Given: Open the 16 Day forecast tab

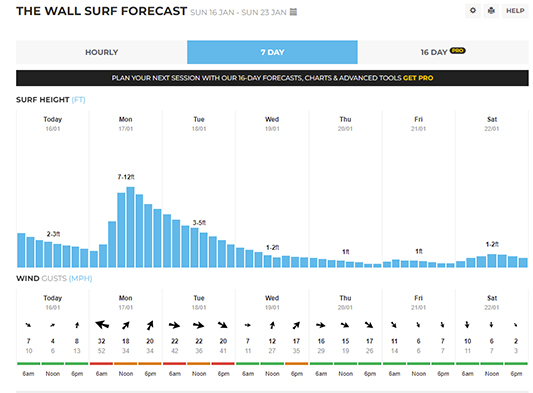Looking at the screenshot, I should click(443, 52).
